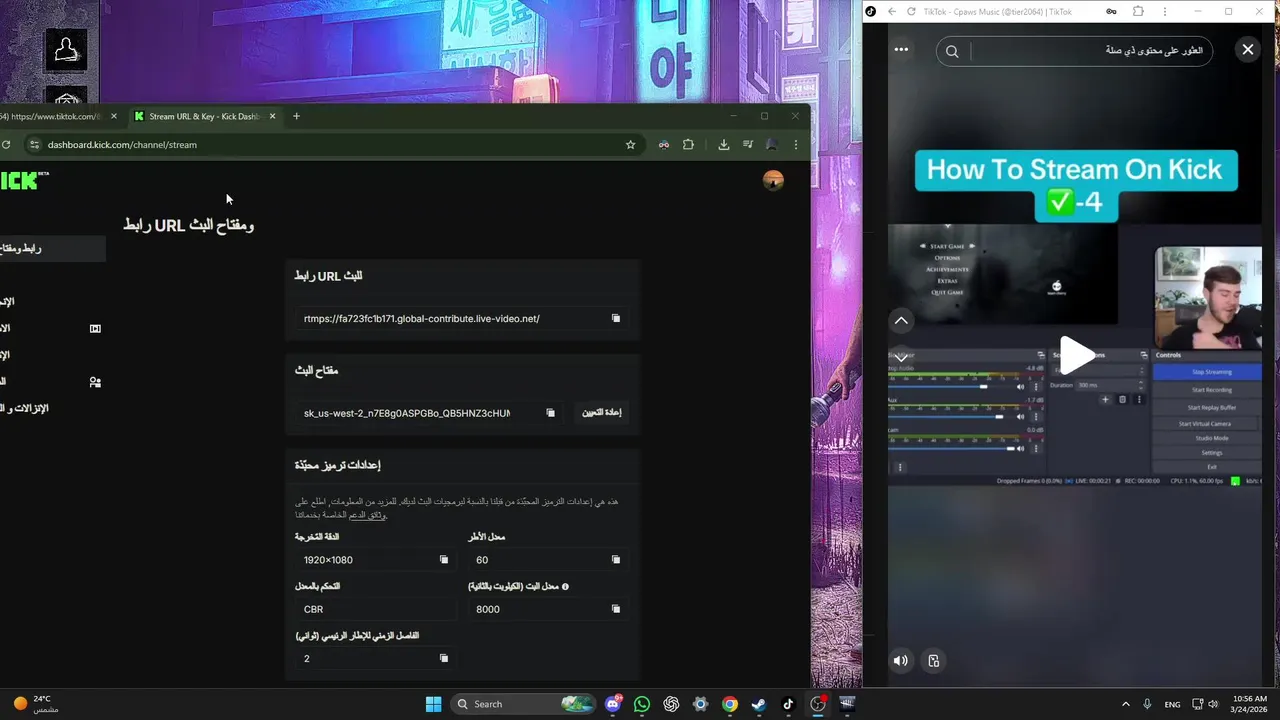The image size is (1280, 720).
Task: Click the ENG language indicator
Action: click(1172, 704)
